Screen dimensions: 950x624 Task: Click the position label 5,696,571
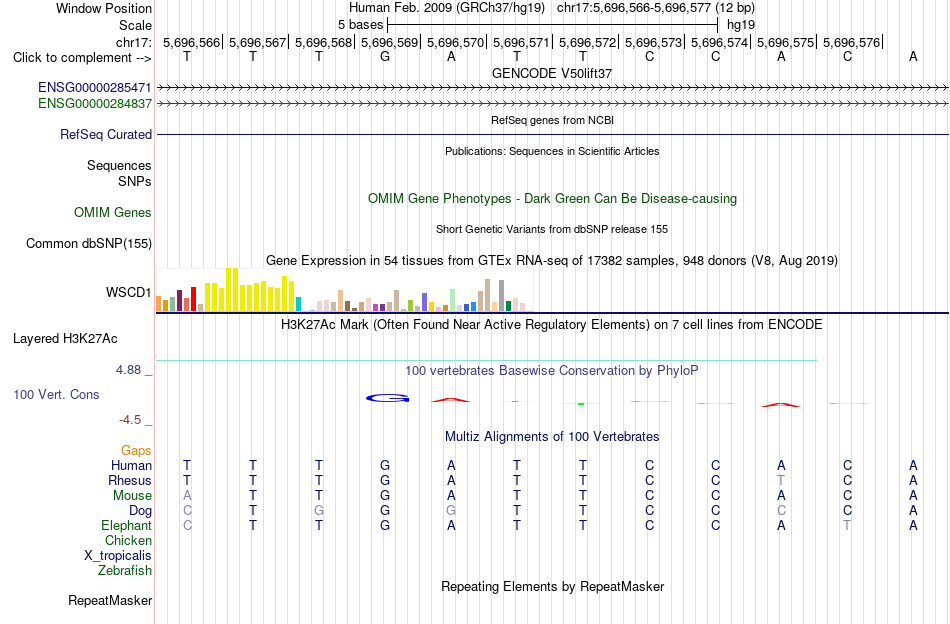(x=521, y=42)
